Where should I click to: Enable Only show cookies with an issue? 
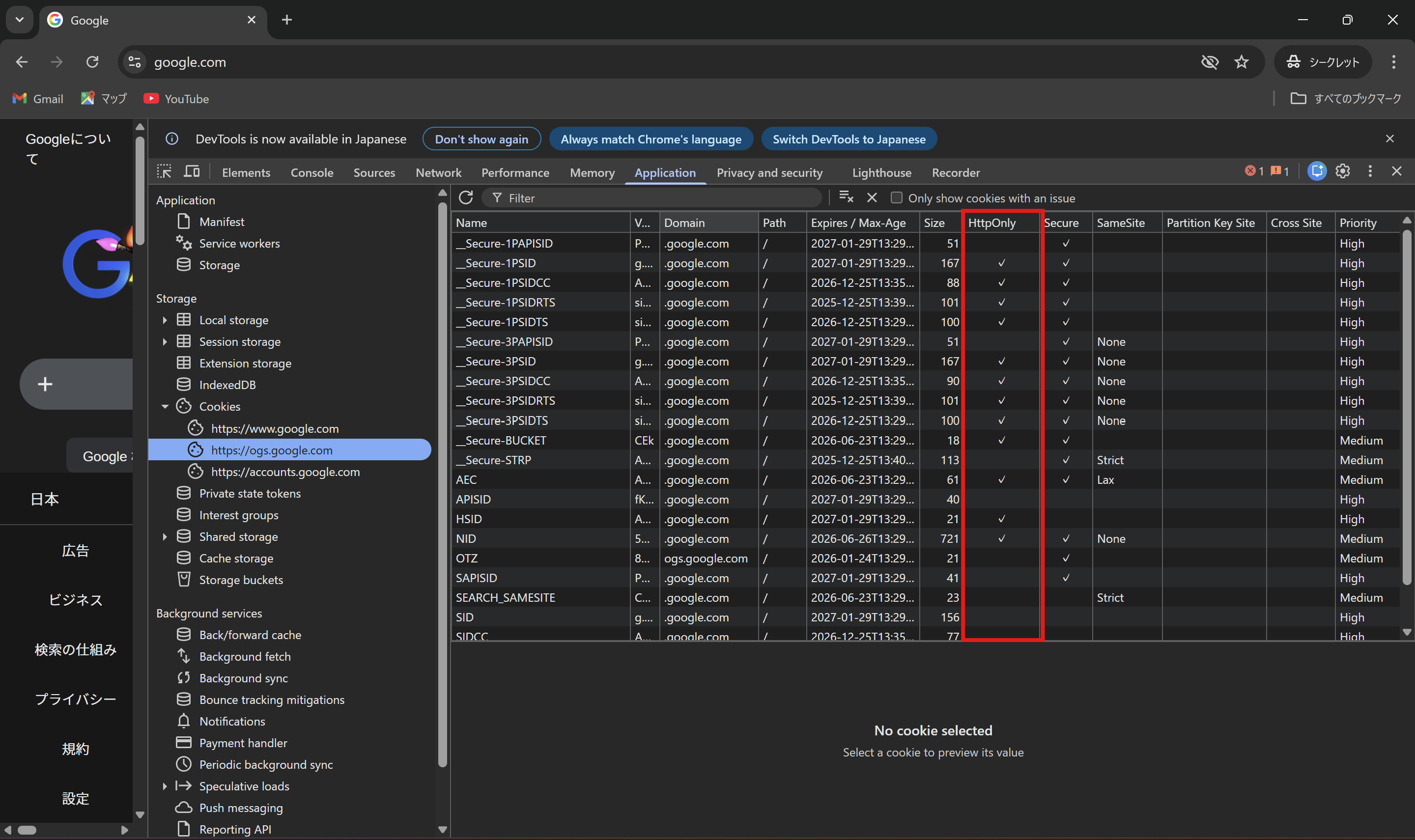tap(897, 197)
